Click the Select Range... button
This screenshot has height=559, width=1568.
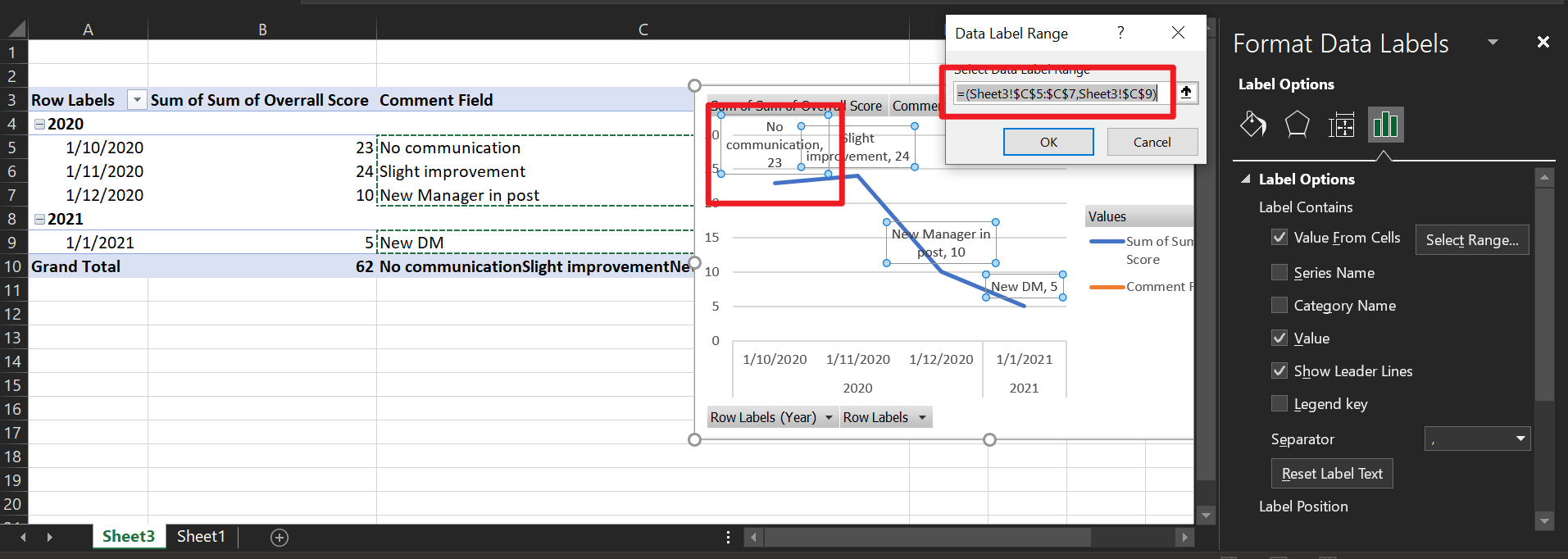(x=1472, y=239)
